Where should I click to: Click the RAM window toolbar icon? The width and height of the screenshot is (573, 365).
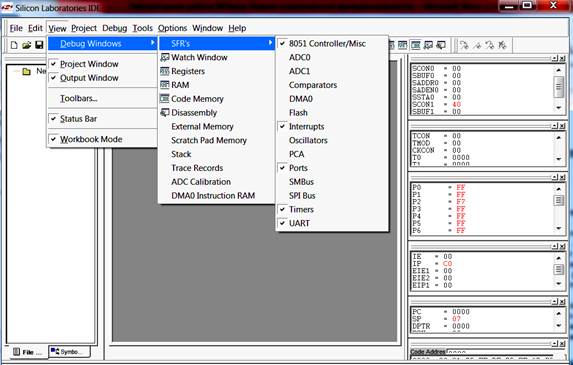pyautogui.click(x=403, y=45)
